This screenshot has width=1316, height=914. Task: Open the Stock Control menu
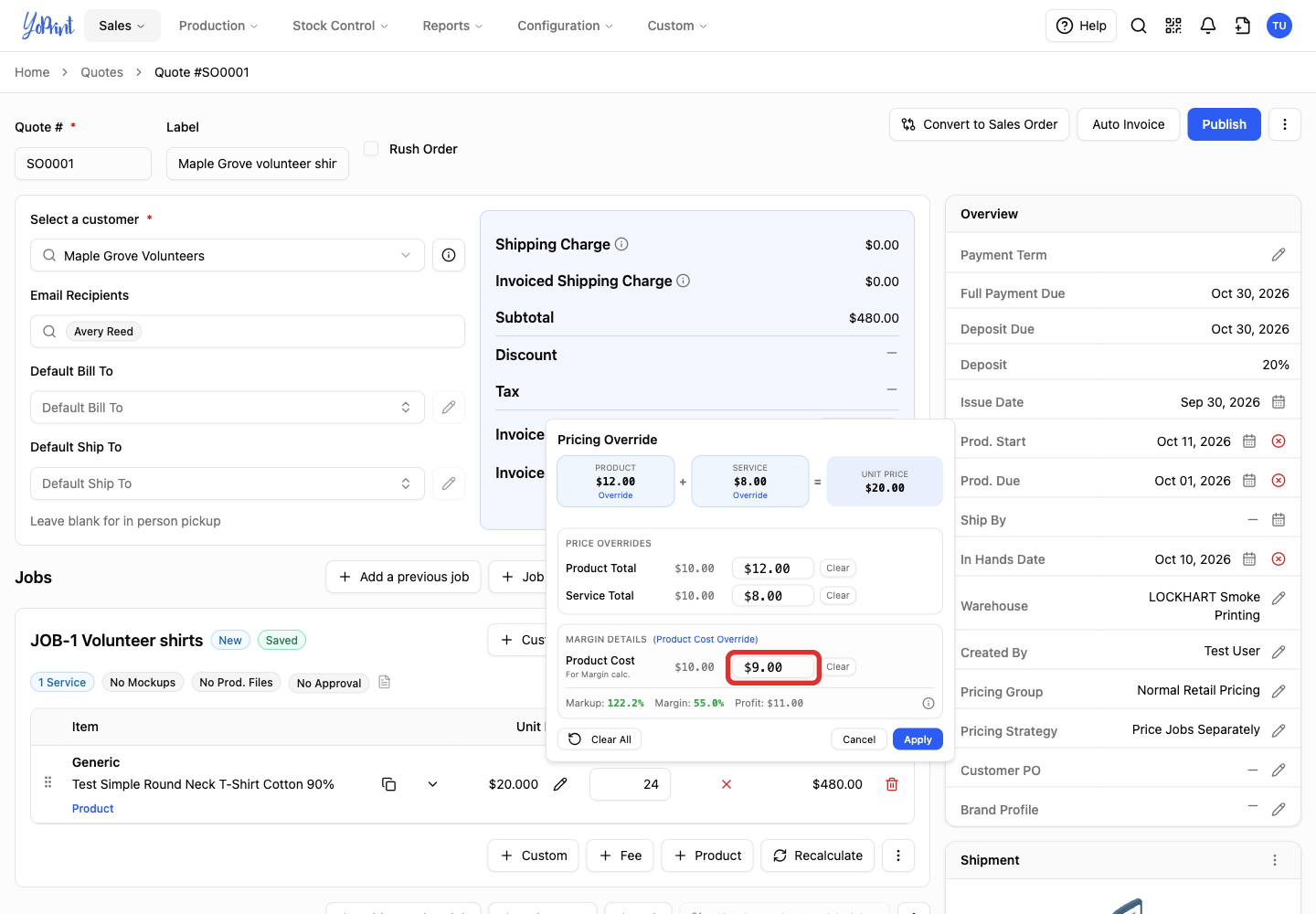click(340, 26)
